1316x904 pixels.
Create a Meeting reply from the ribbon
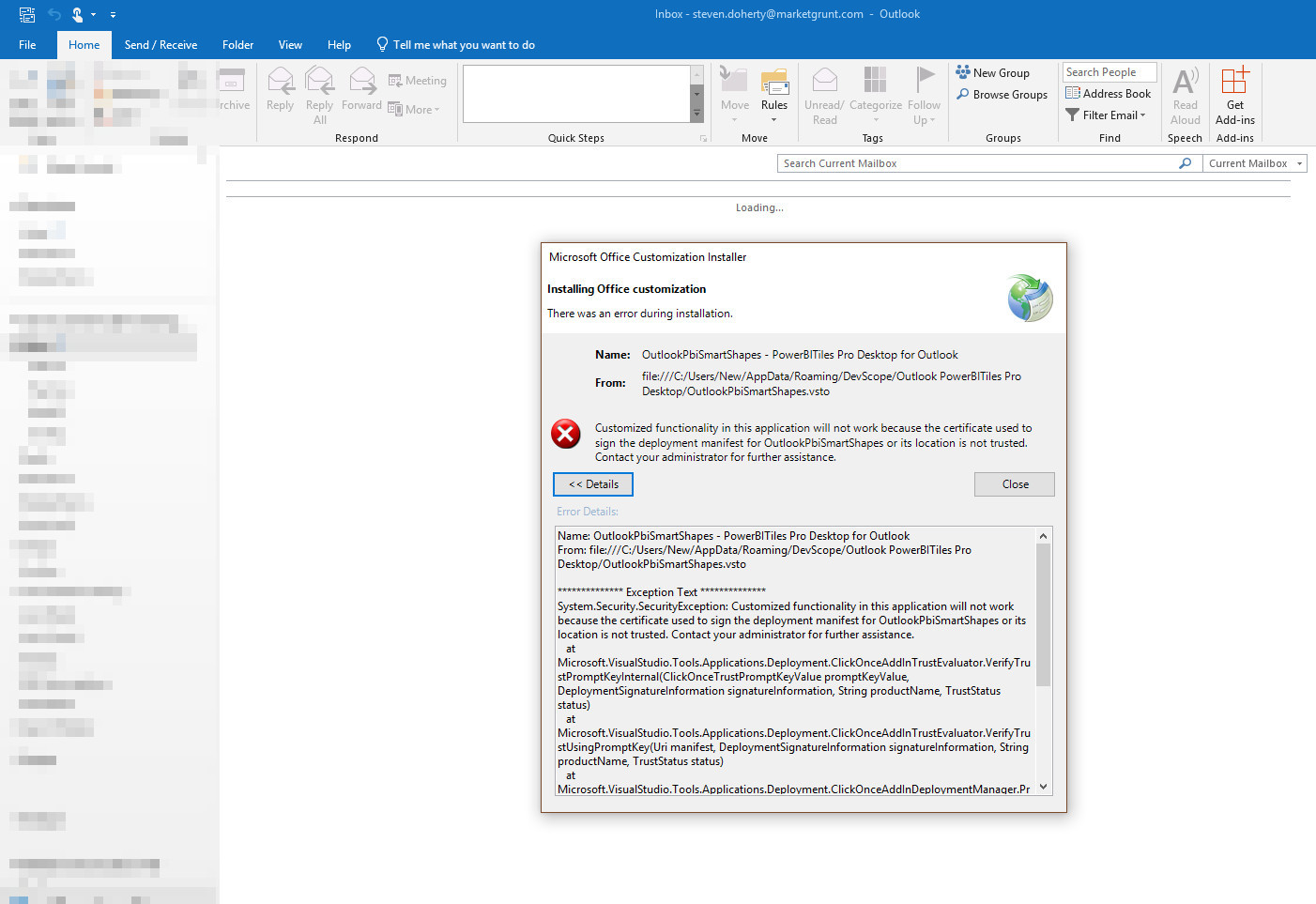point(418,81)
